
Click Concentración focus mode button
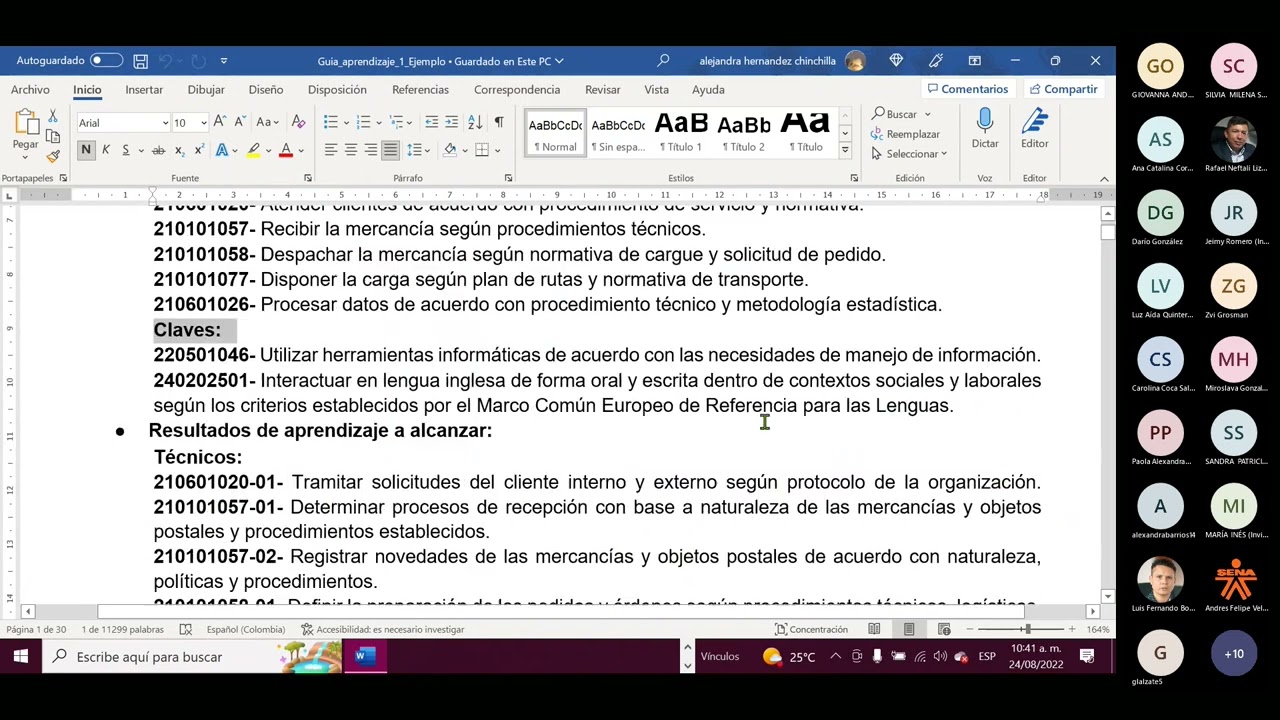(x=811, y=629)
